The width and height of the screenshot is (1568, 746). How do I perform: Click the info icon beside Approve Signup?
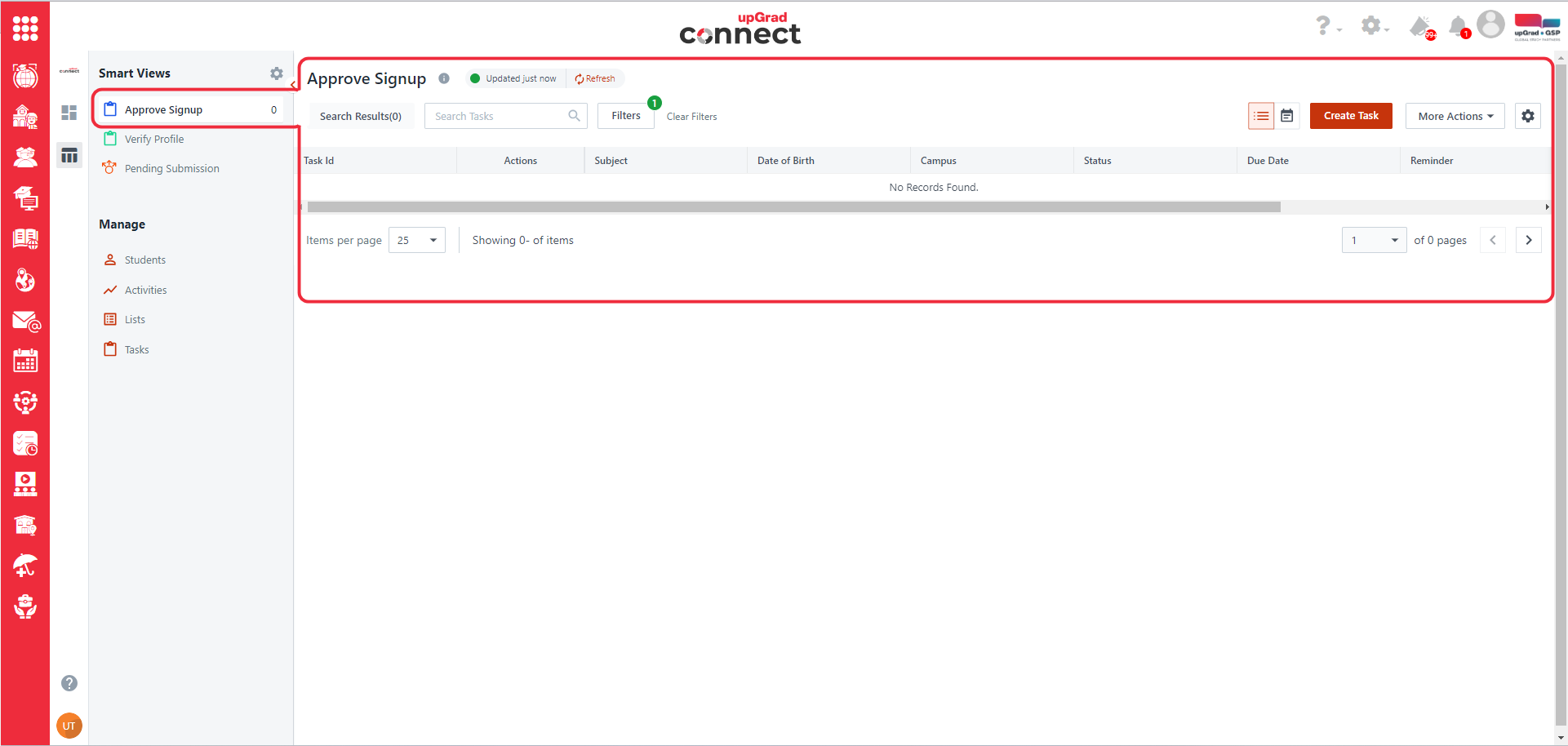pos(444,78)
